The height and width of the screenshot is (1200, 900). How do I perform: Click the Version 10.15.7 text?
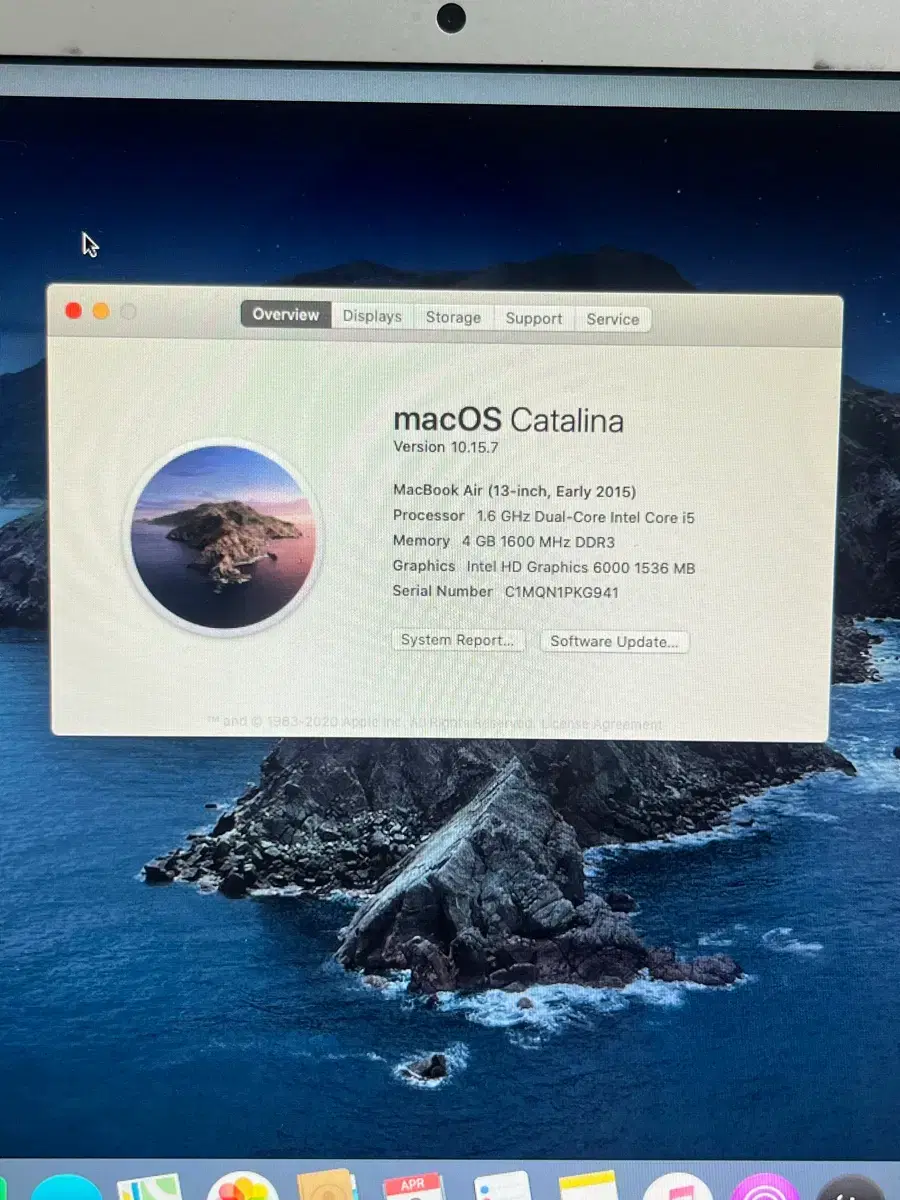click(x=446, y=447)
